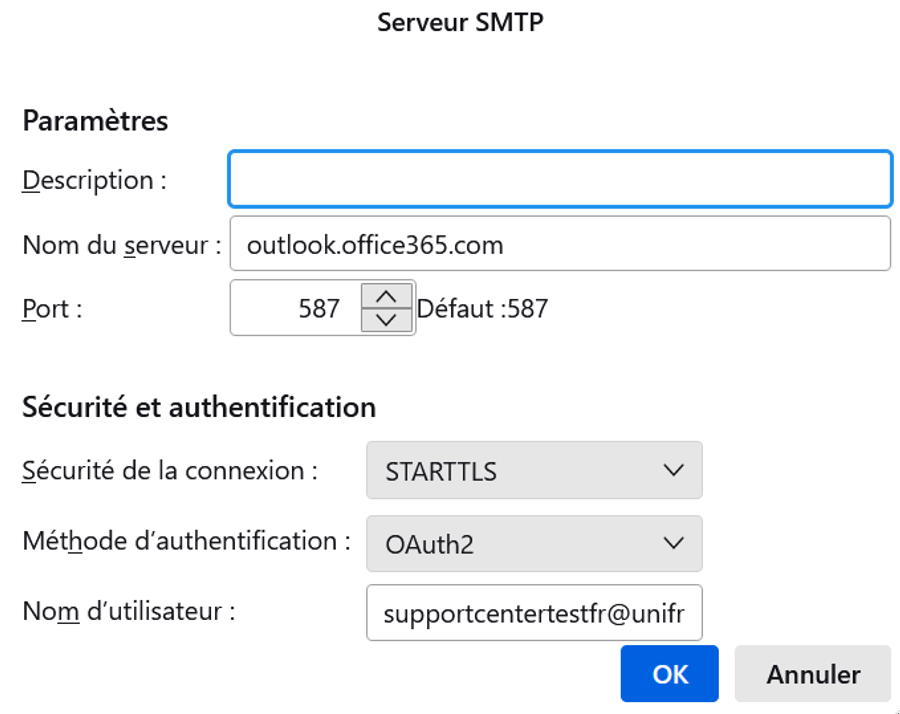The height and width of the screenshot is (714, 900).
Task: Click the Description label
Action: click(95, 180)
